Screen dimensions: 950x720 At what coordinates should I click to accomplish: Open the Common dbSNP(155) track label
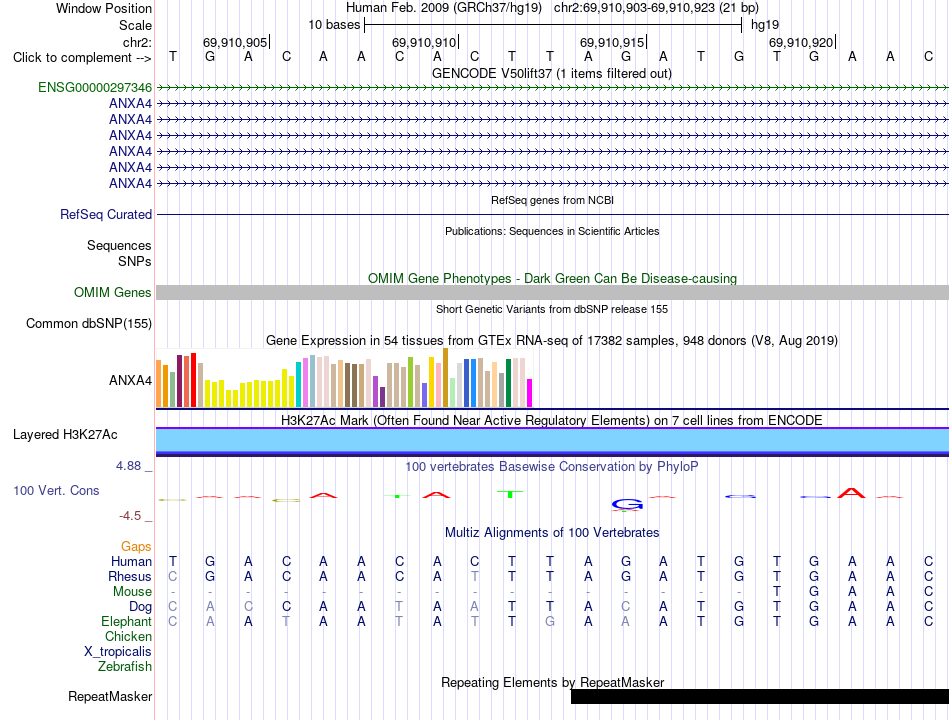(x=89, y=323)
